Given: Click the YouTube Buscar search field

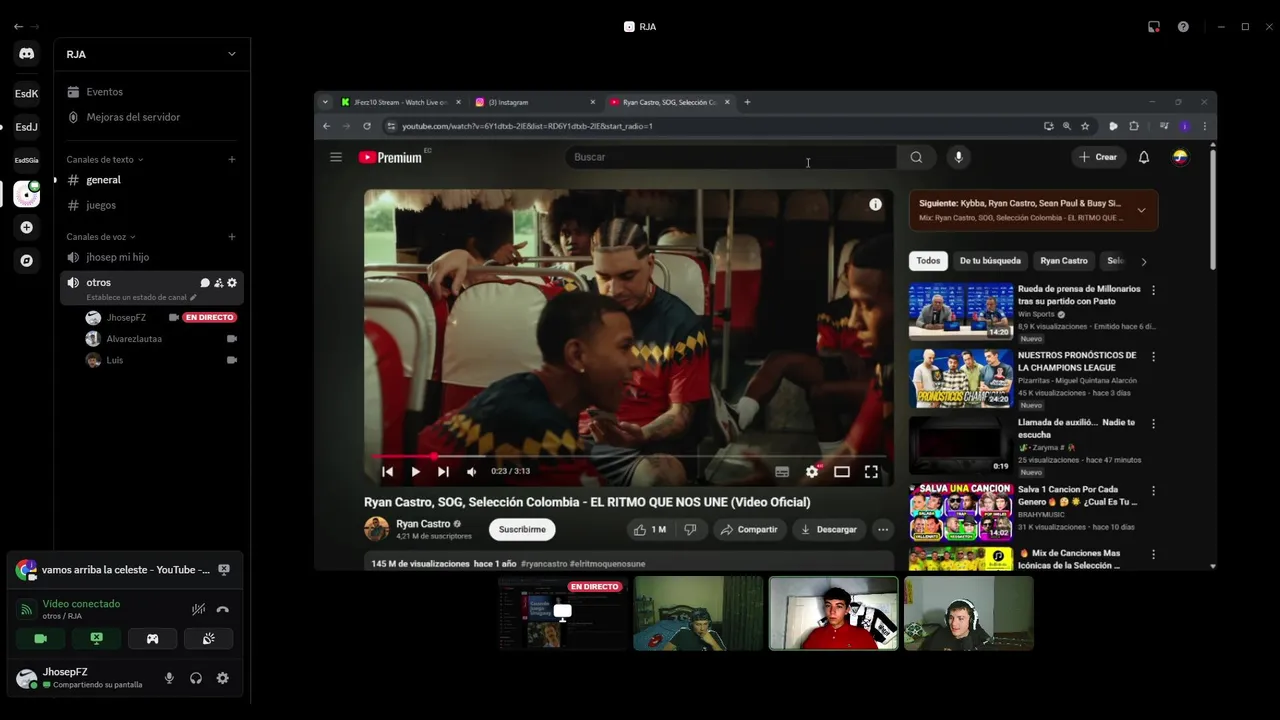Looking at the screenshot, I should 730,157.
